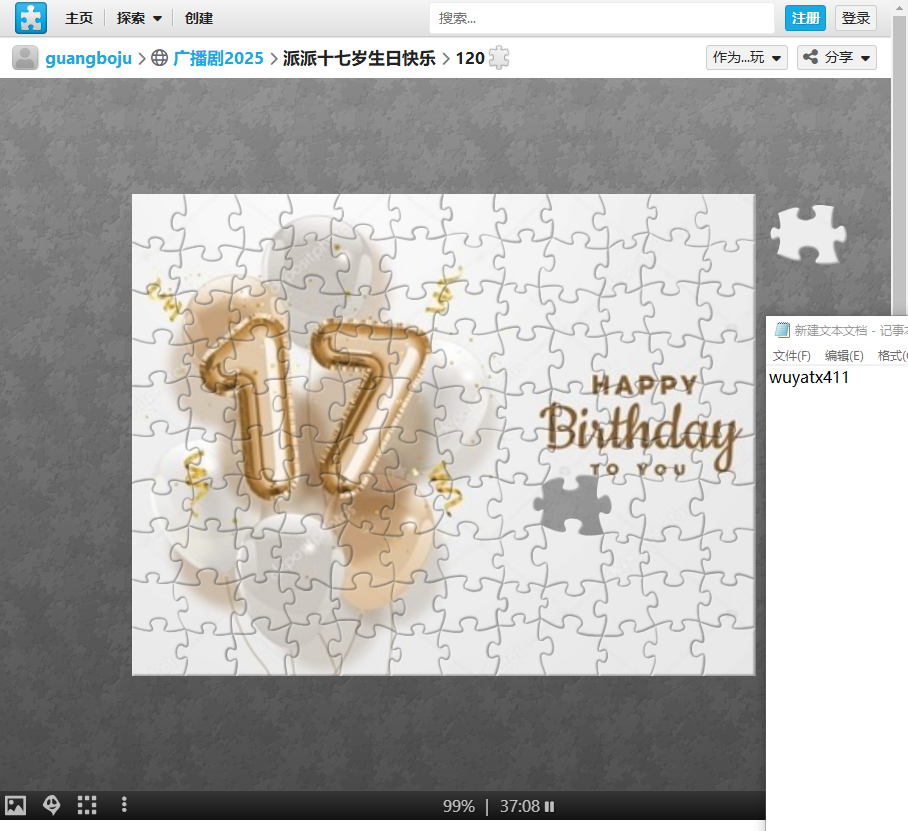This screenshot has height=831, width=908.
Task: Focus the 搜索 search field
Action: pos(601,18)
